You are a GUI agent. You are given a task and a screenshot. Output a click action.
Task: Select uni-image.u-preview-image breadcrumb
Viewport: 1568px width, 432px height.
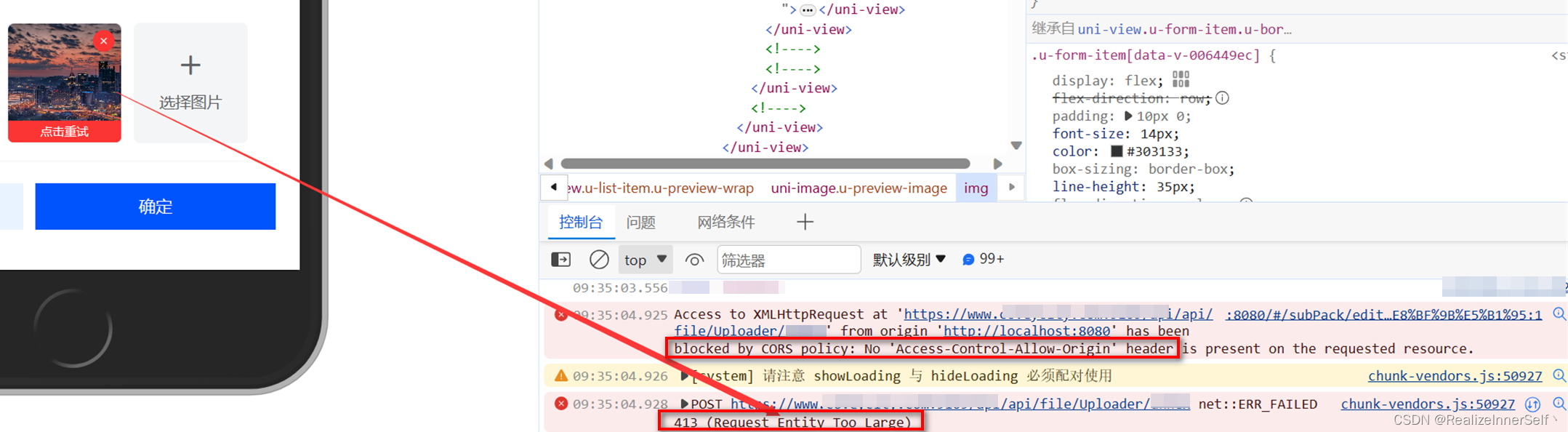(x=859, y=188)
